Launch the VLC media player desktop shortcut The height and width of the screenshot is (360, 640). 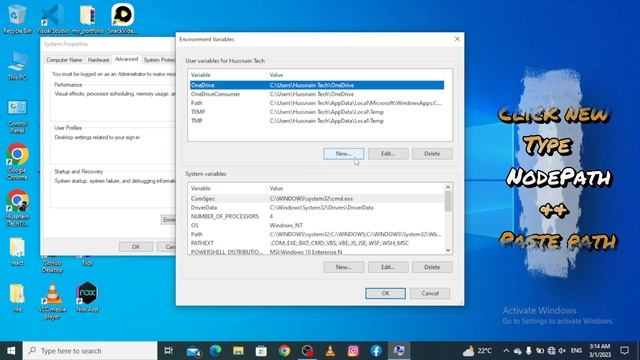52,300
